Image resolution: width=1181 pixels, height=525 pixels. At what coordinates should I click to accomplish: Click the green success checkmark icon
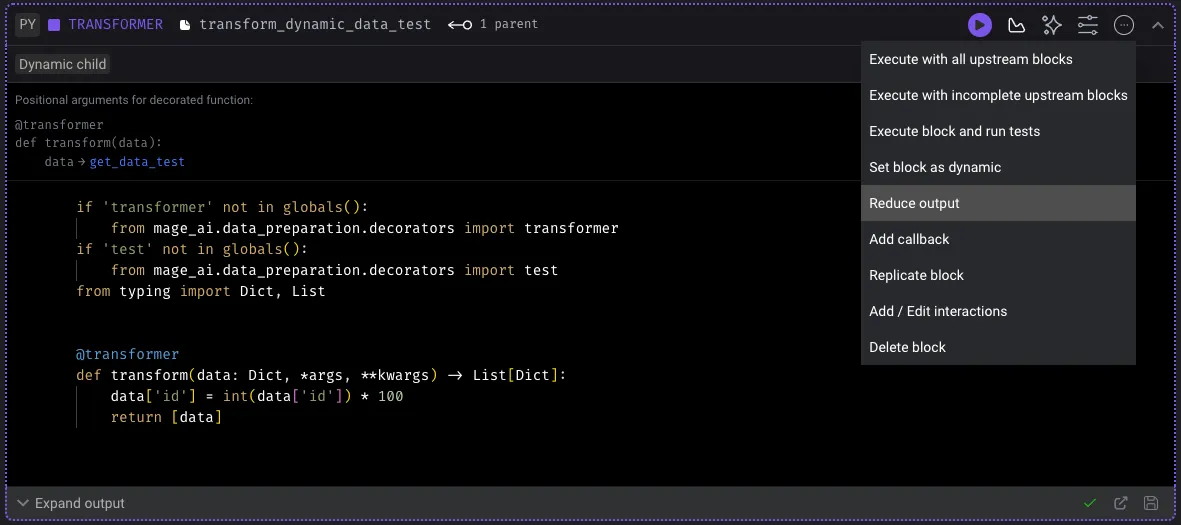point(1089,503)
